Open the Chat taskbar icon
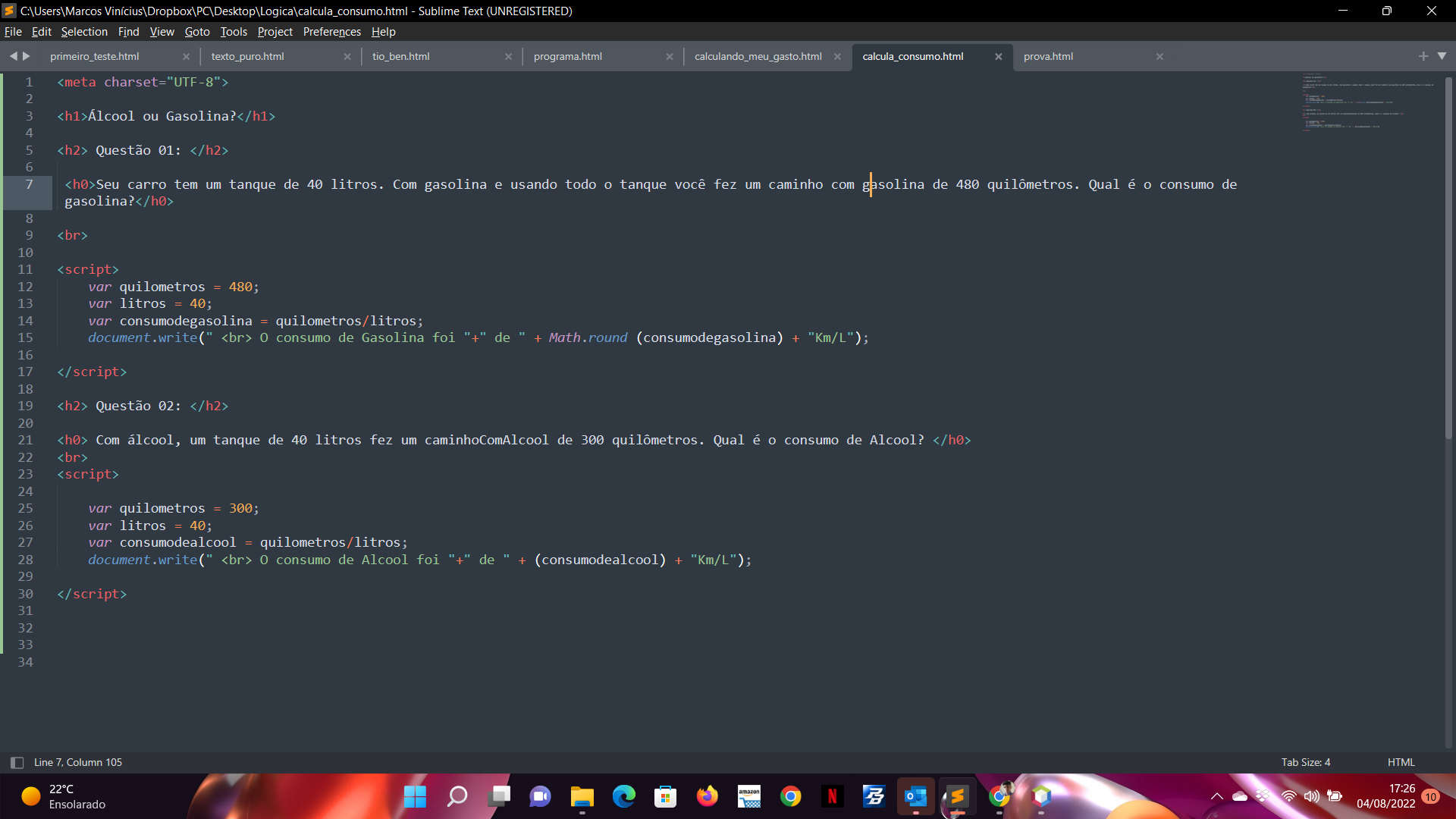Screen dimensions: 1456x819 point(540,796)
